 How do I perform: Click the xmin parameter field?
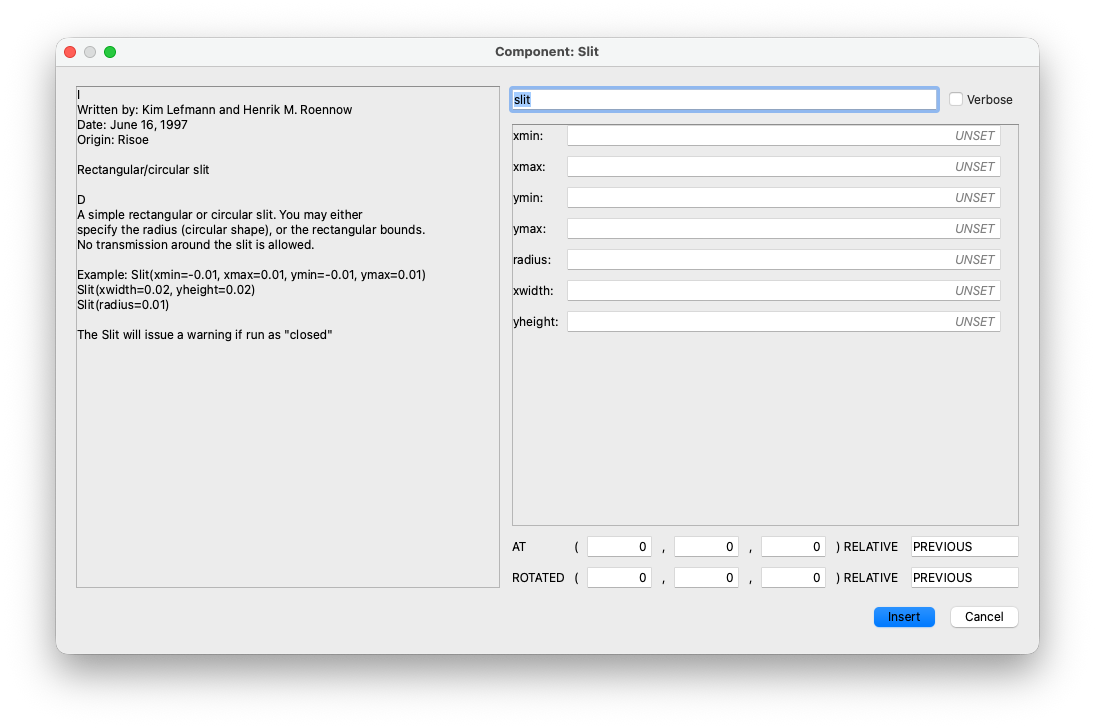pos(784,136)
